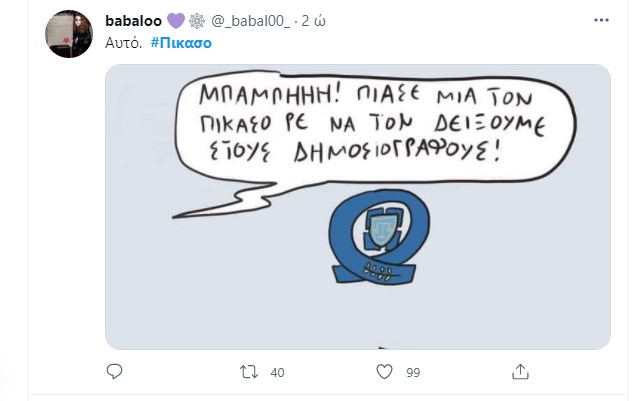Click the purple heart emoji beside babaloo
The width and height of the screenshot is (644, 401).
click(176, 21)
